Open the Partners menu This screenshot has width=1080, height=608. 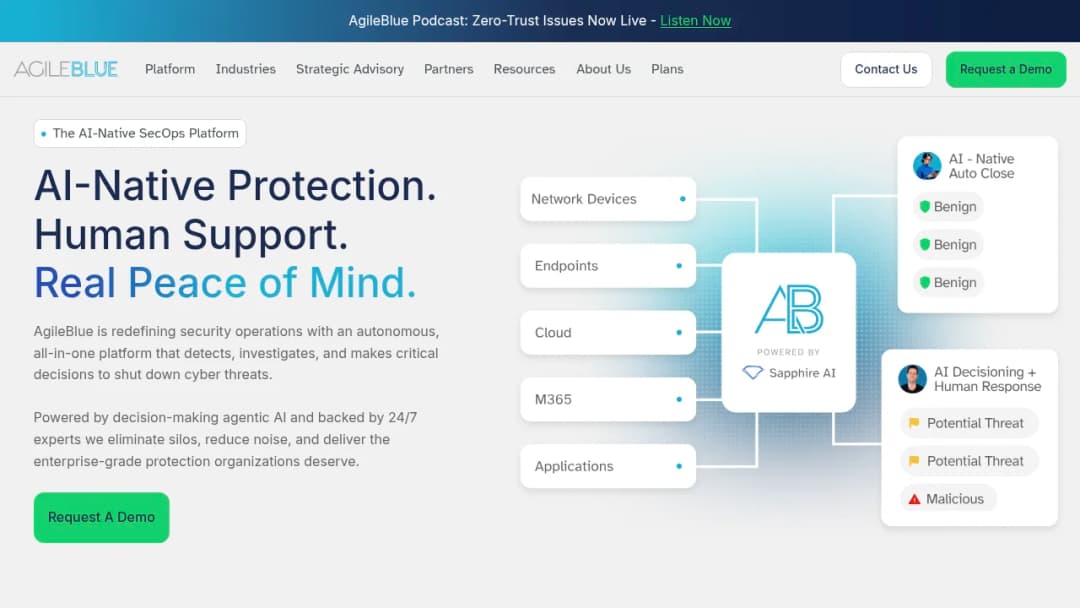(x=448, y=69)
